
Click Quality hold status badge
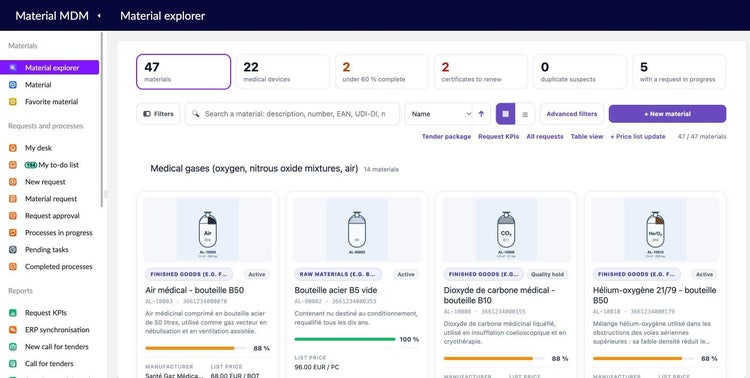coord(548,274)
